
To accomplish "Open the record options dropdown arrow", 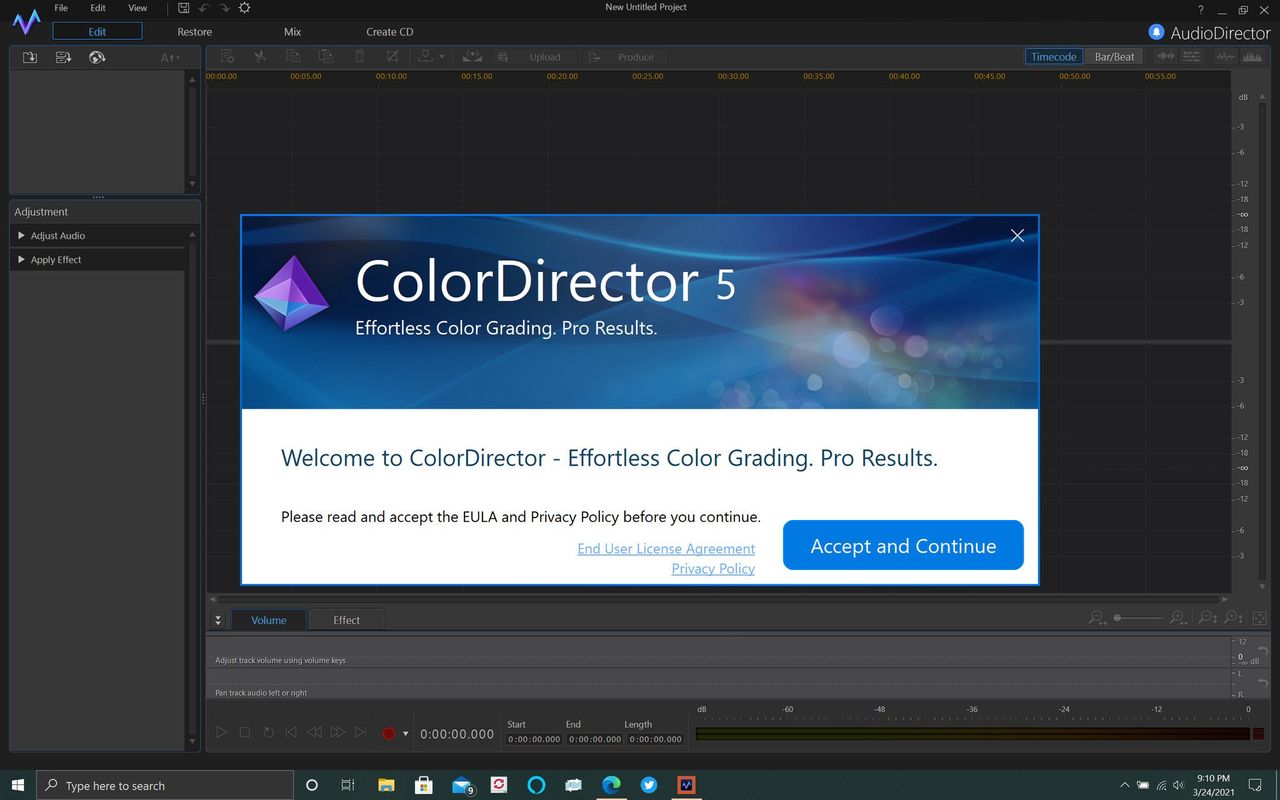I will 405,733.
